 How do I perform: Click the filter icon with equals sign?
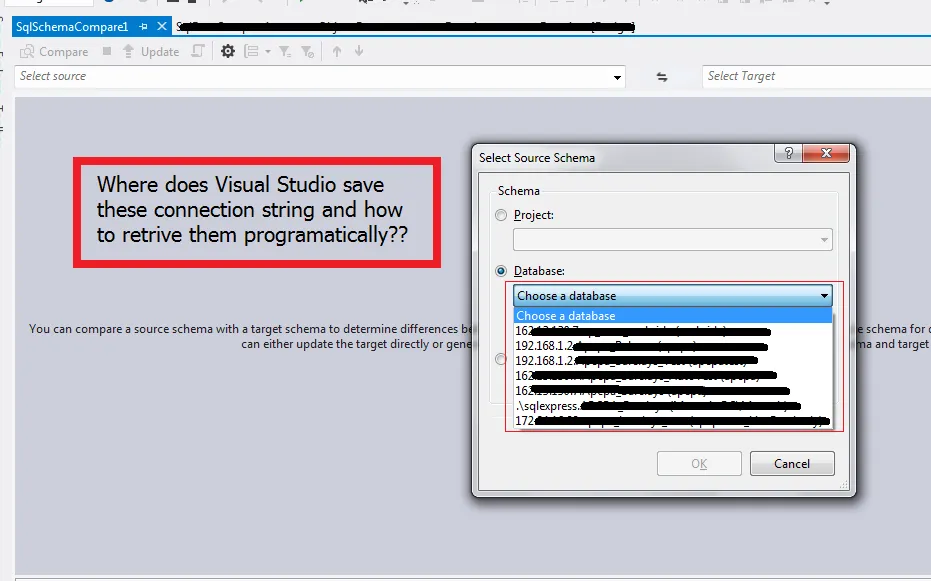pyautogui.click(x=285, y=52)
